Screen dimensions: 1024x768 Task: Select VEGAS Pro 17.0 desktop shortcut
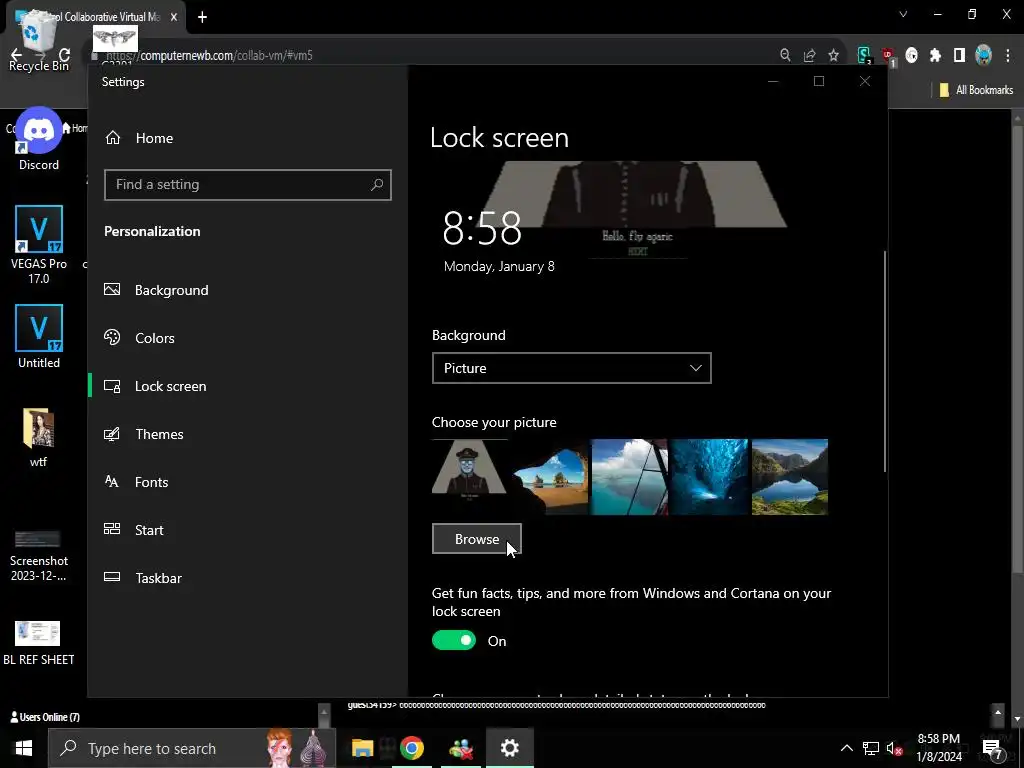coord(39,245)
